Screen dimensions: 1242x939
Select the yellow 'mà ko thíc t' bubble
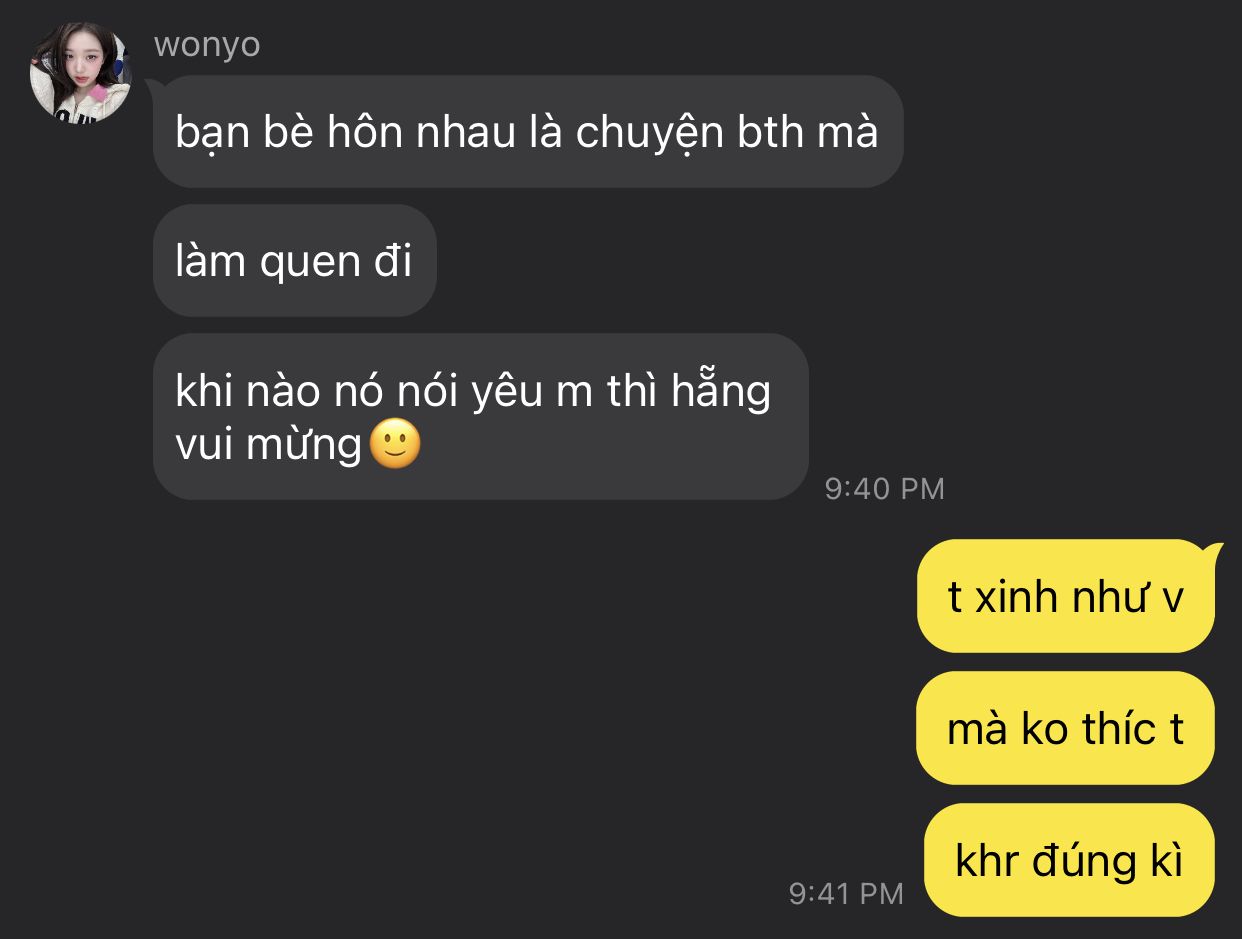point(1066,728)
